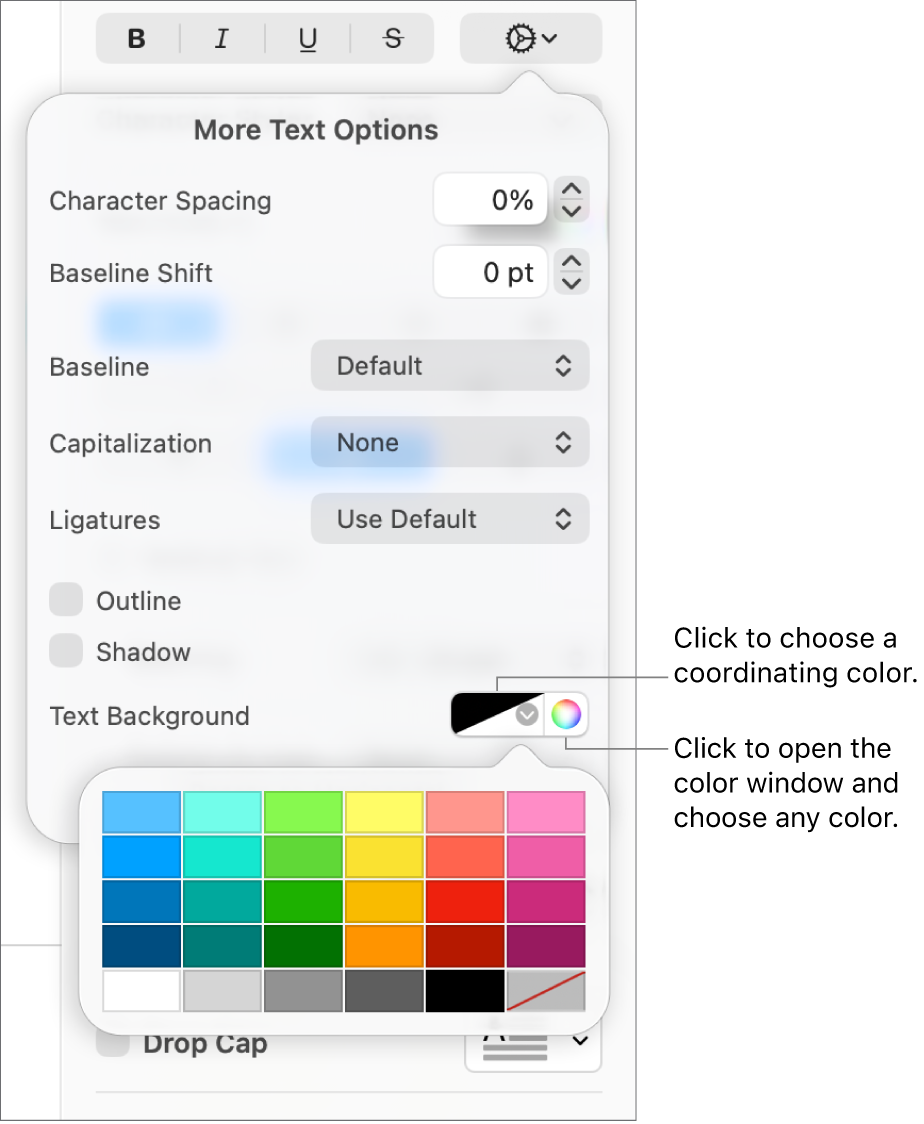The image size is (924, 1124).
Task: Click inside the Character Spacing percentage field
Action: (x=490, y=199)
